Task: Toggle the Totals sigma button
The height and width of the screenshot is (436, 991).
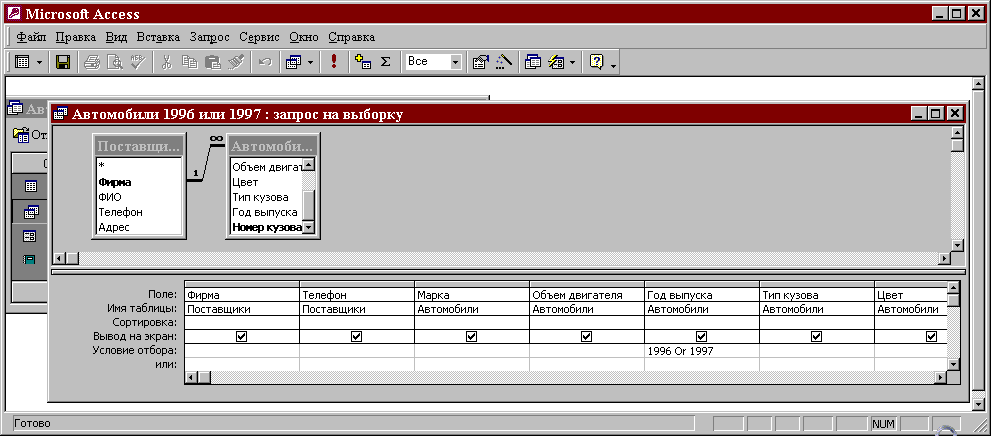Action: tap(385, 62)
